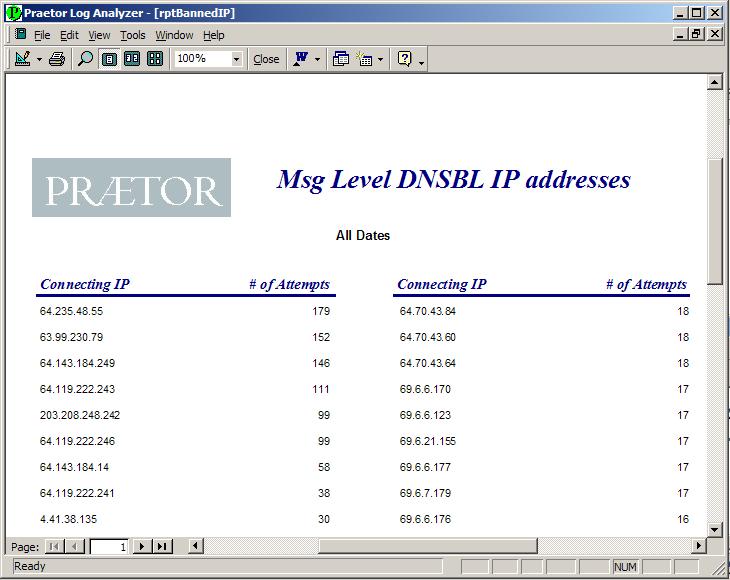Viewport: 730px width, 580px height.
Task: Click IP address 64.70.43.84
Action: click(427, 311)
